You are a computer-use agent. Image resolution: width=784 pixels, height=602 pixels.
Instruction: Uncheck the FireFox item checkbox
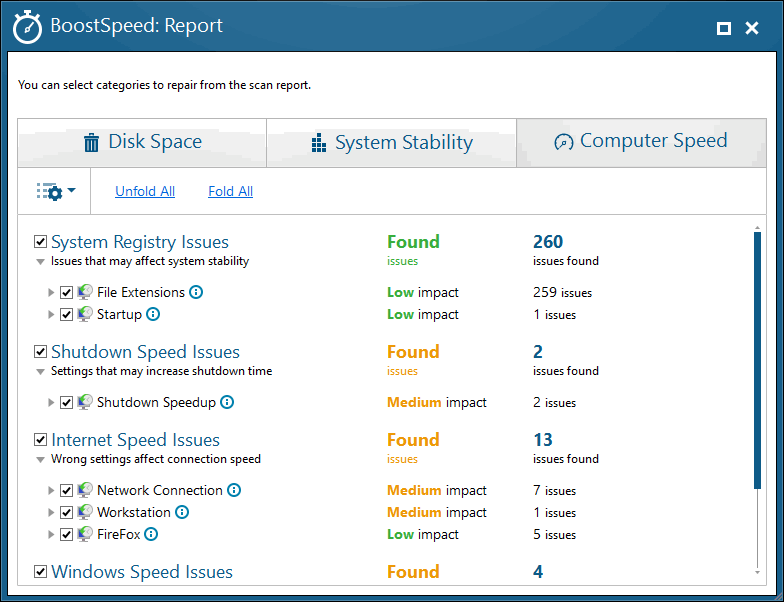pyautogui.click(x=66, y=534)
